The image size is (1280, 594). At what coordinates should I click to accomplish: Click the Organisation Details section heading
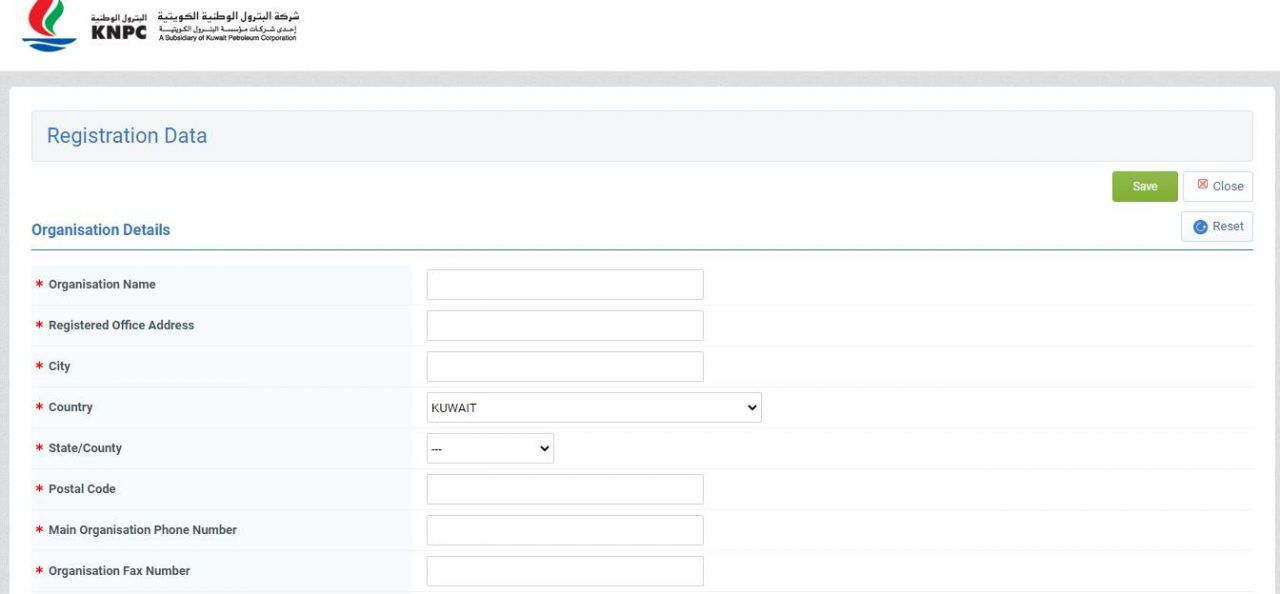[100, 229]
